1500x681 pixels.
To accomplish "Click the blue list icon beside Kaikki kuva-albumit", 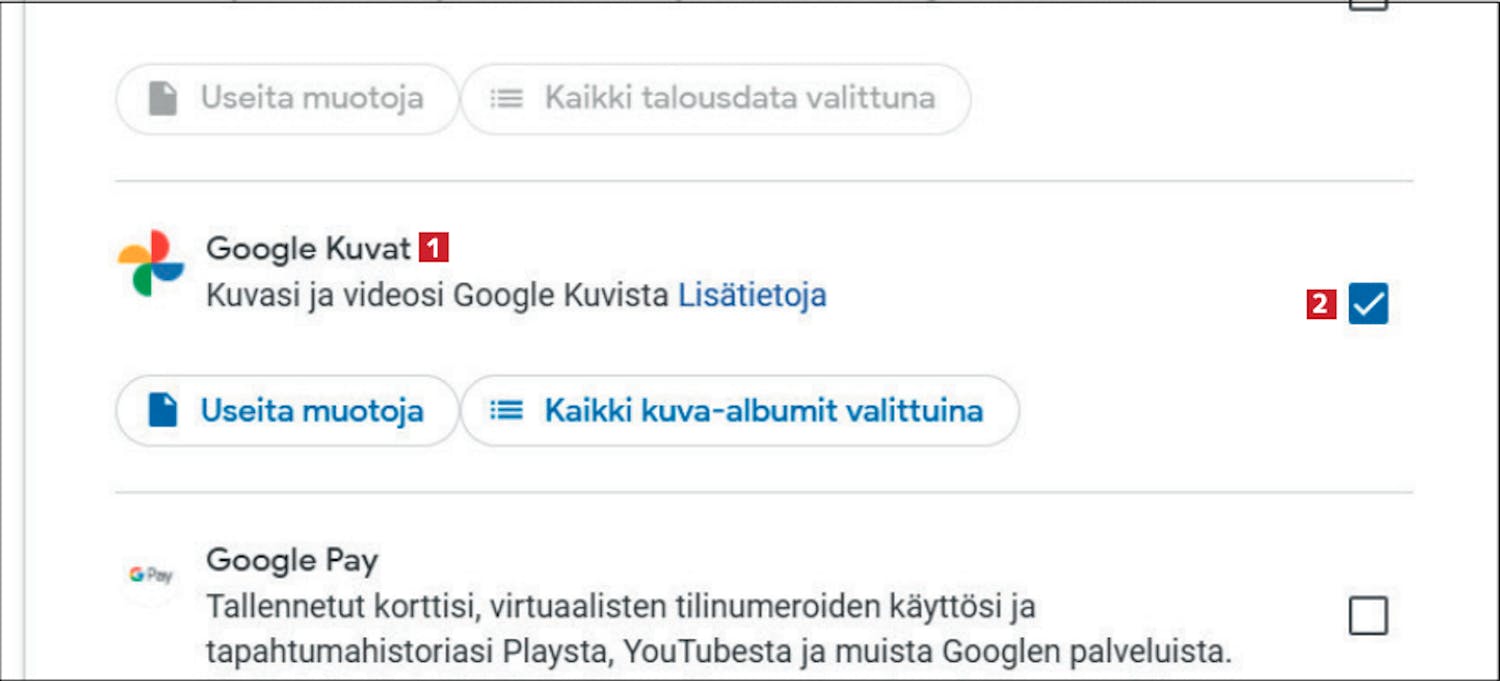I will [506, 410].
